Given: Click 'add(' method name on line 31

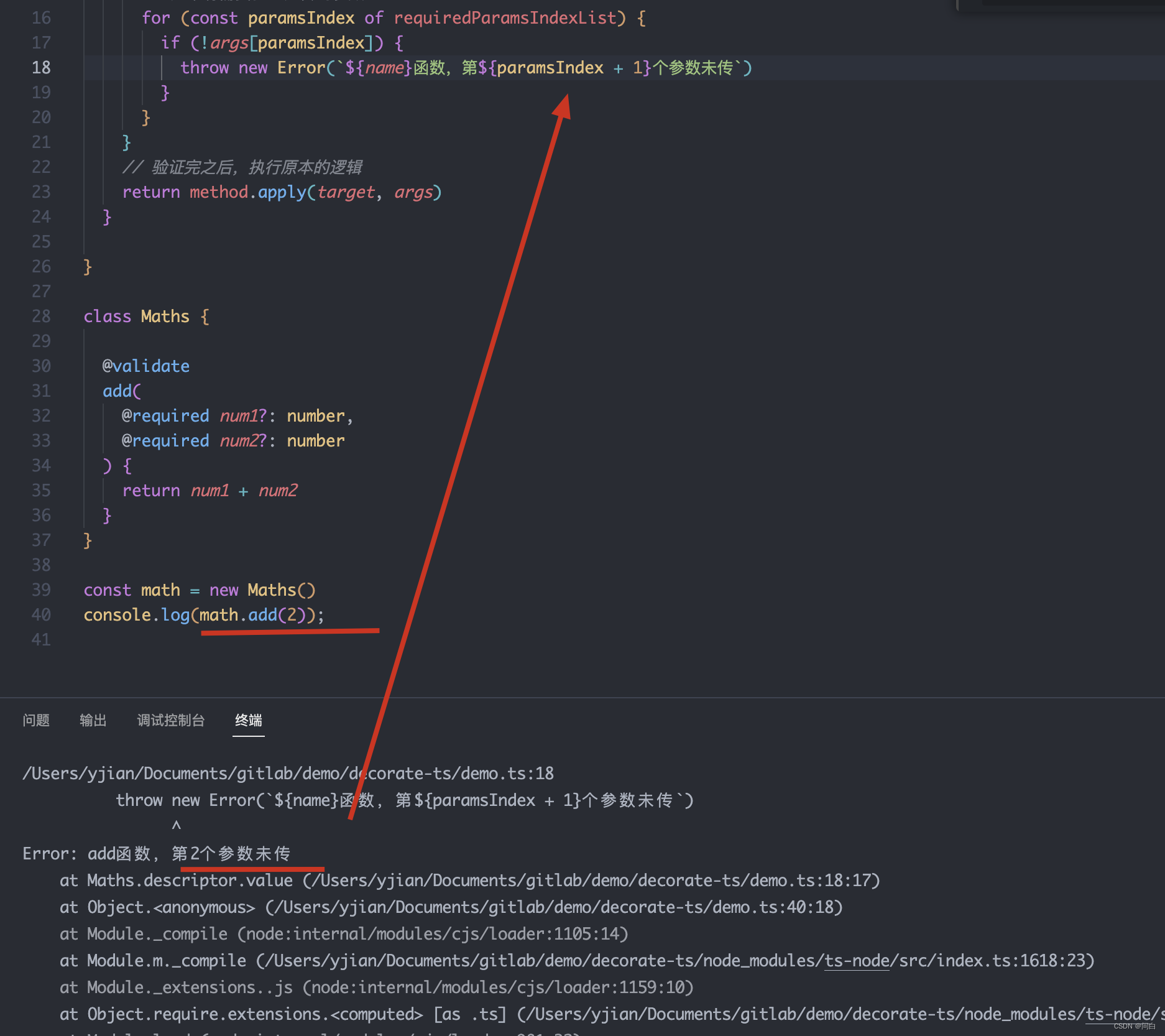Looking at the screenshot, I should click(122, 391).
